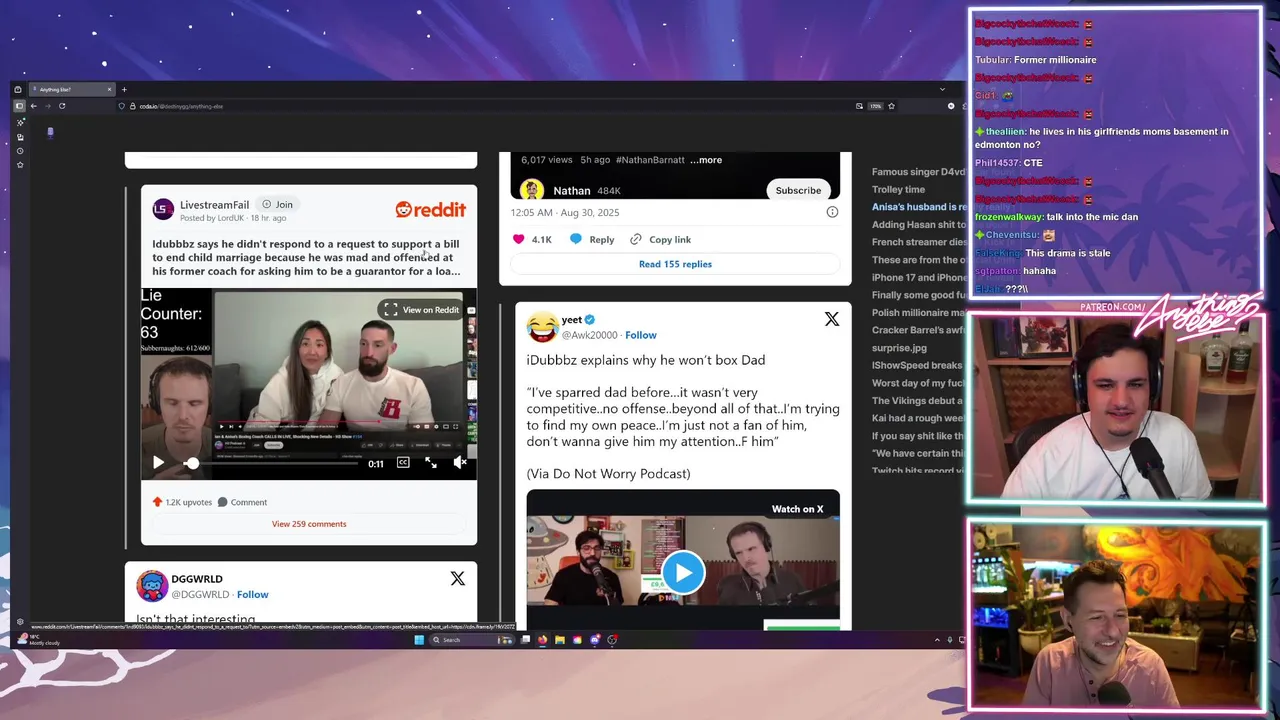Open a new browser tab with plus icon

click(124, 89)
